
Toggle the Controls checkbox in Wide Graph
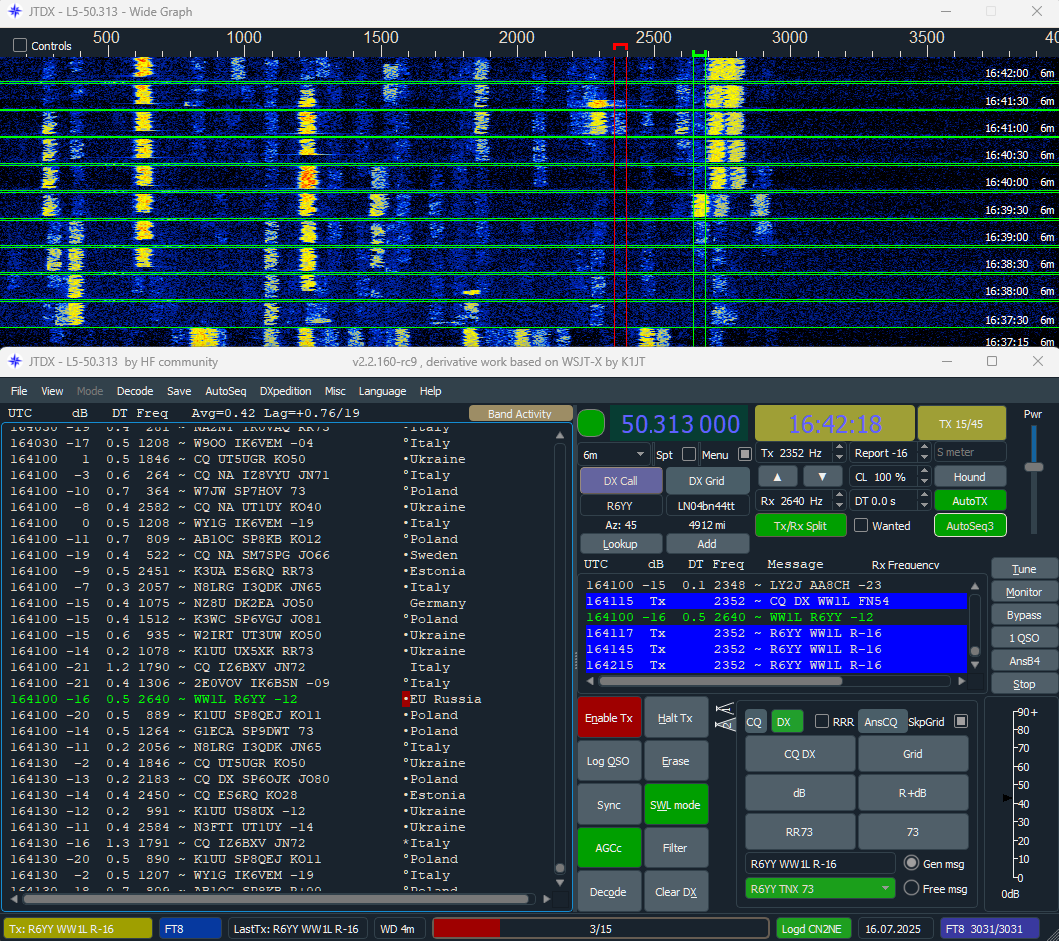pos(20,45)
